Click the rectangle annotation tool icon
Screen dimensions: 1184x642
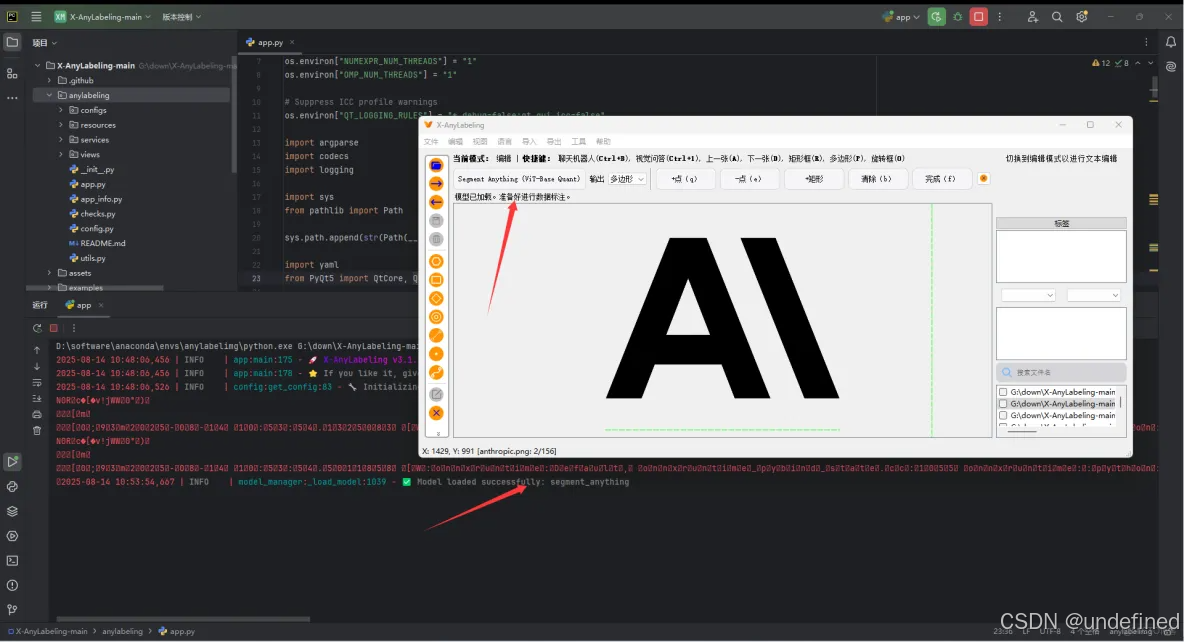click(437, 279)
